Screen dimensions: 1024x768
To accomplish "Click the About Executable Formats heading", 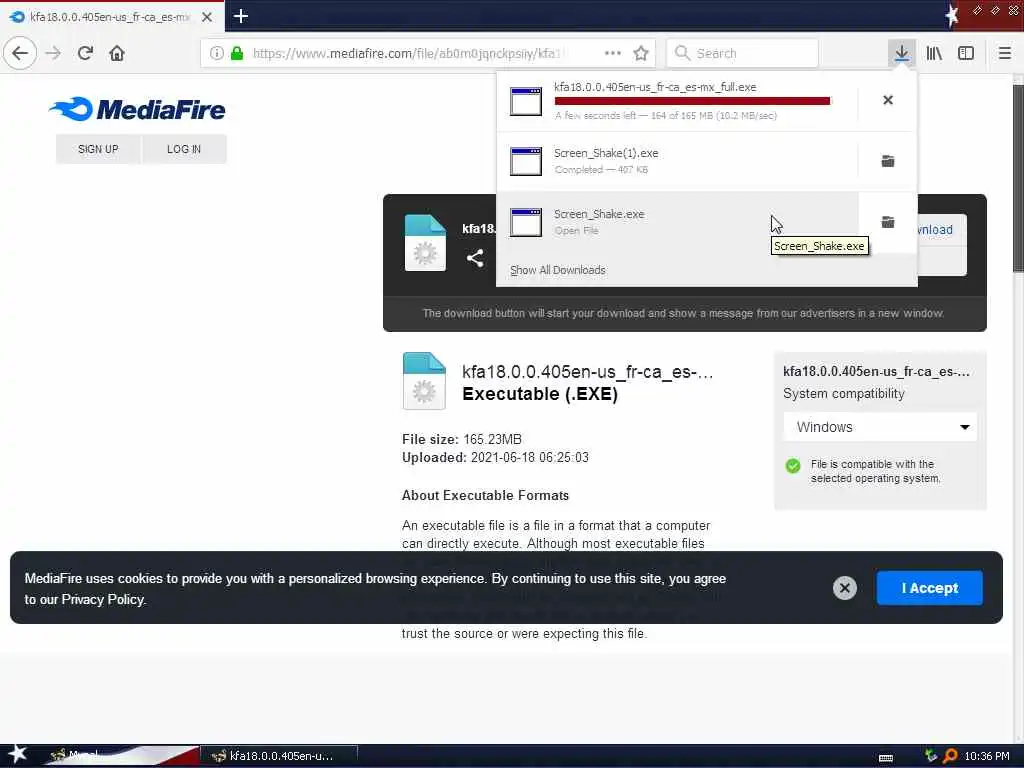I will (x=485, y=495).
